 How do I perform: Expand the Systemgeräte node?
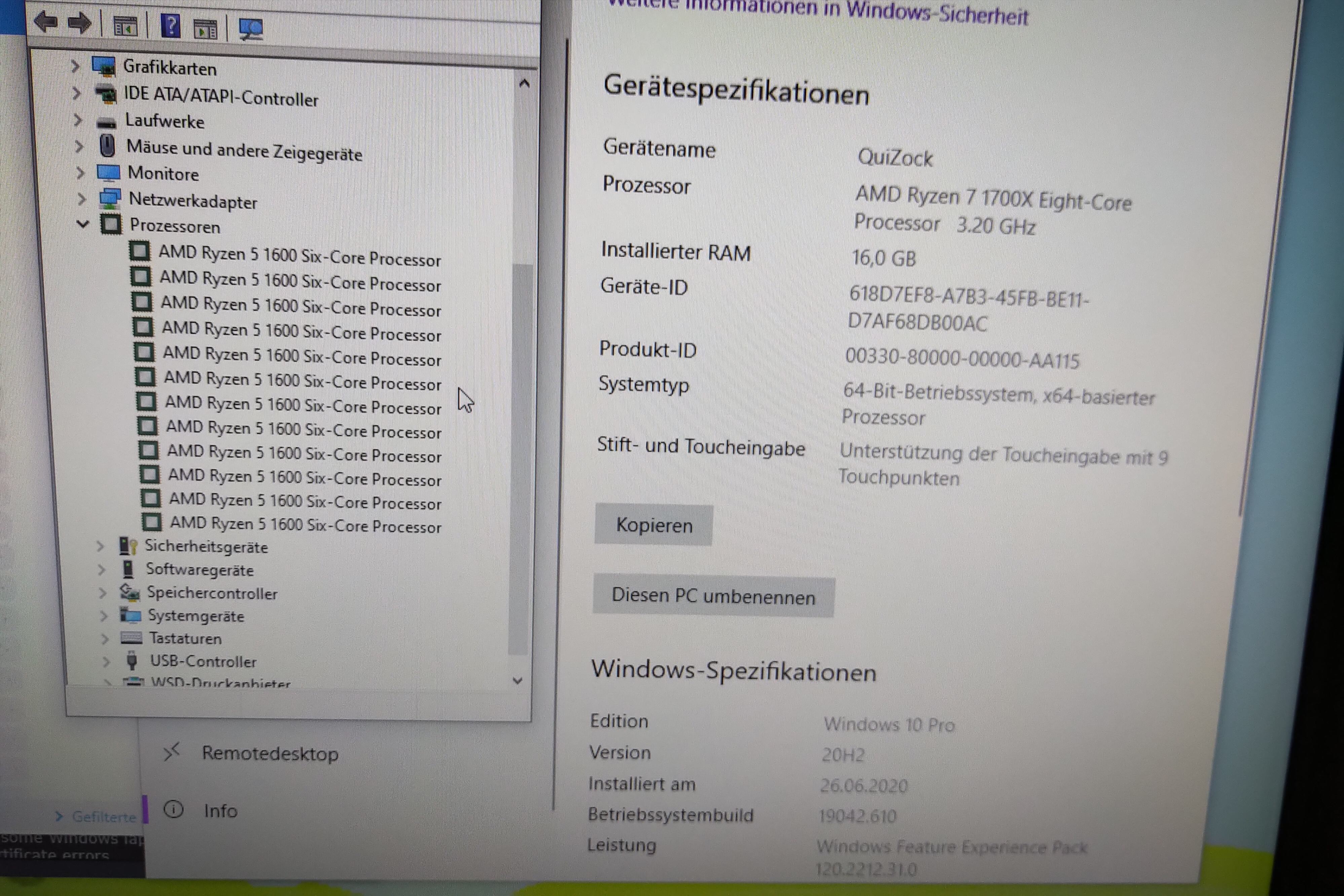coord(104,616)
